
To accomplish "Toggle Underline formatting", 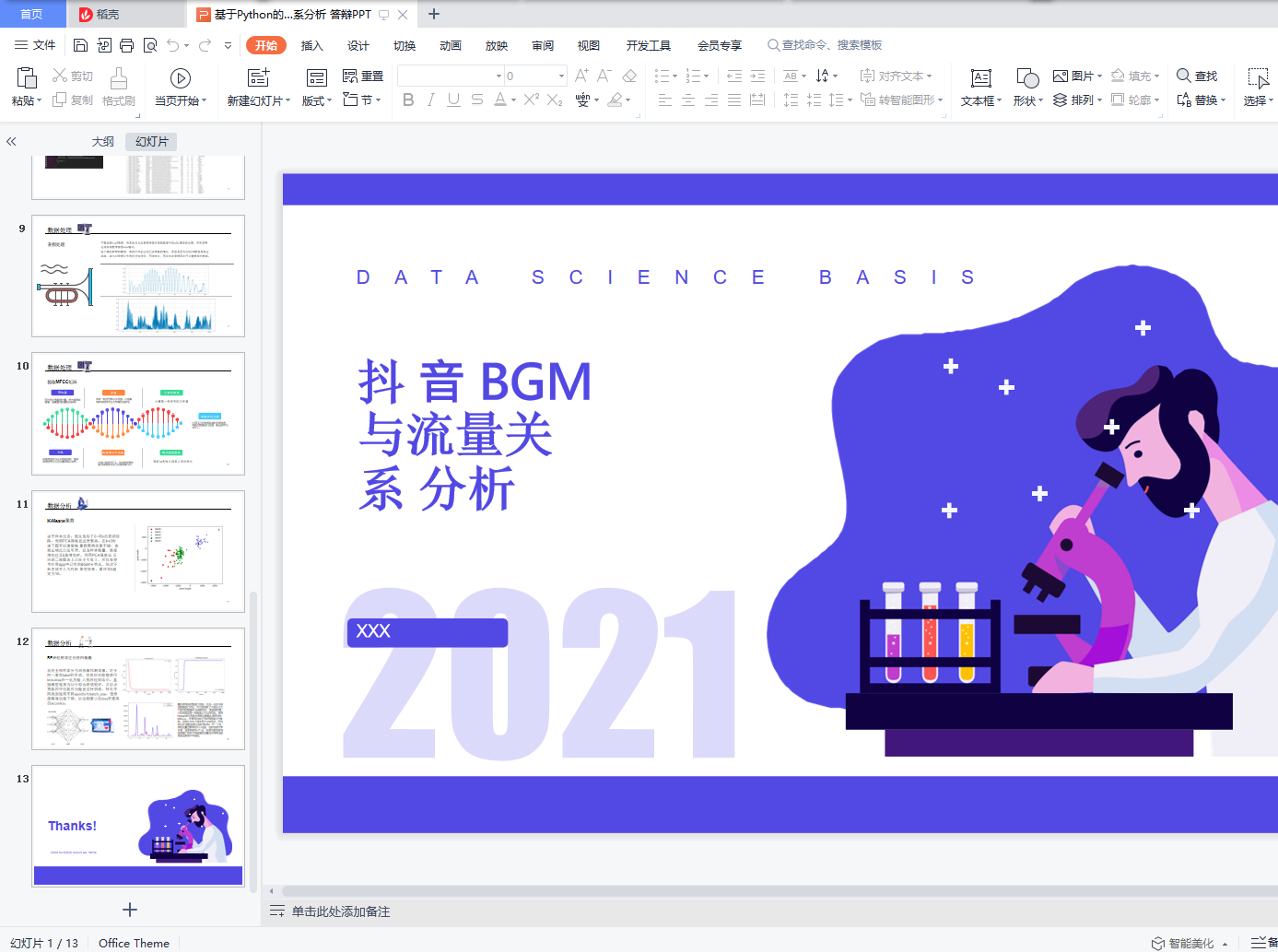I will [x=453, y=100].
